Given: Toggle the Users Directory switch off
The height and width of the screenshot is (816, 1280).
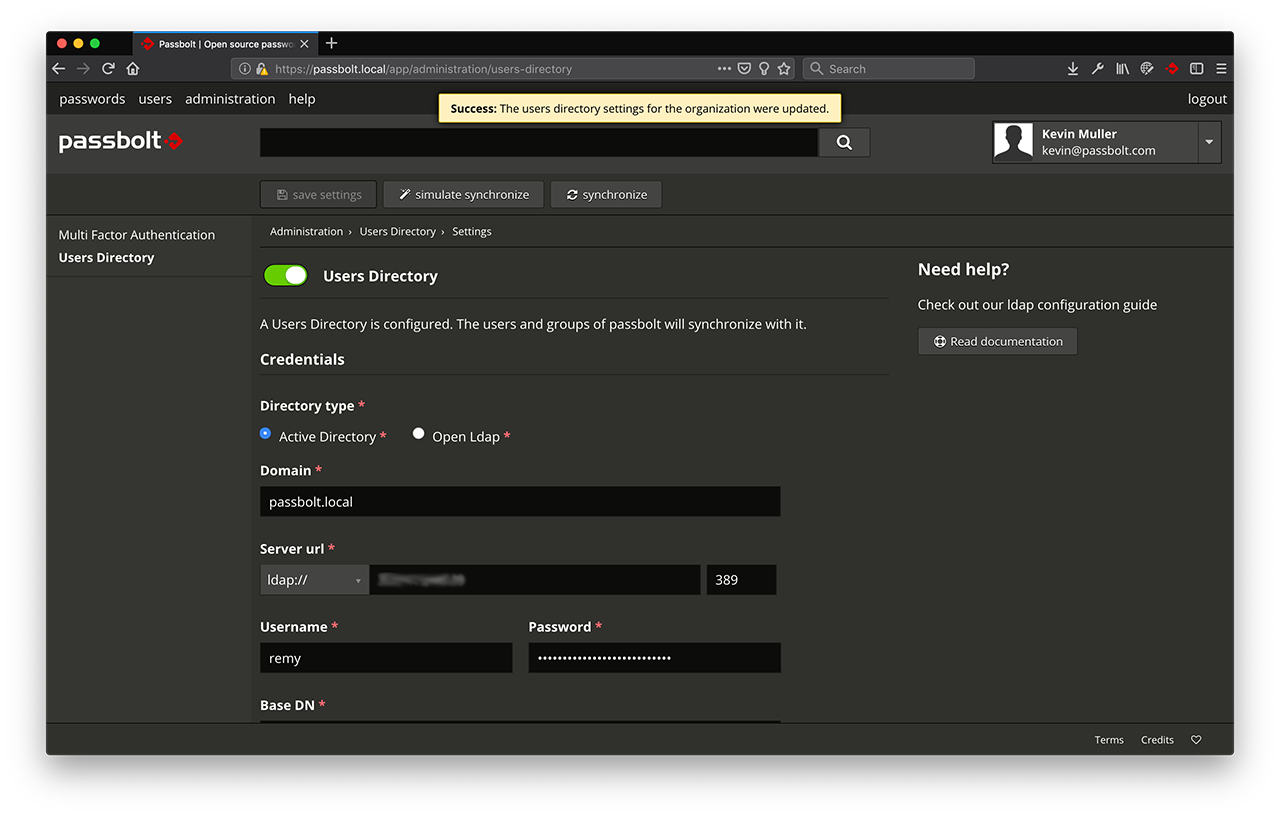Looking at the screenshot, I should (x=285, y=275).
